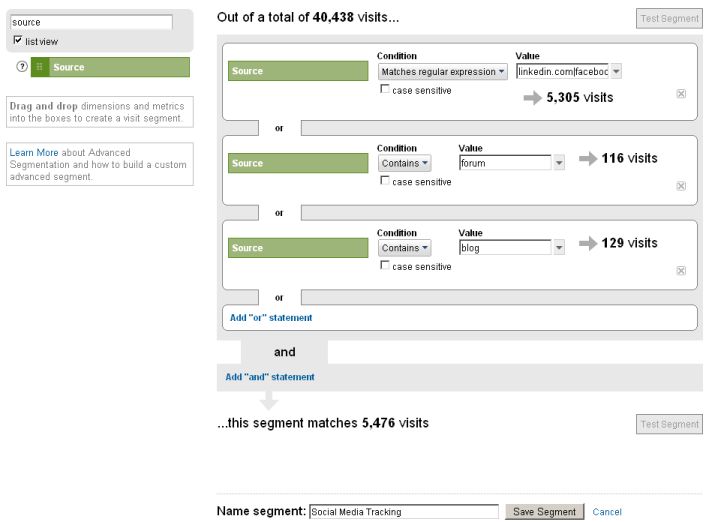Click the Cancel link
Image resolution: width=706 pixels, height=522 pixels.
(x=607, y=512)
